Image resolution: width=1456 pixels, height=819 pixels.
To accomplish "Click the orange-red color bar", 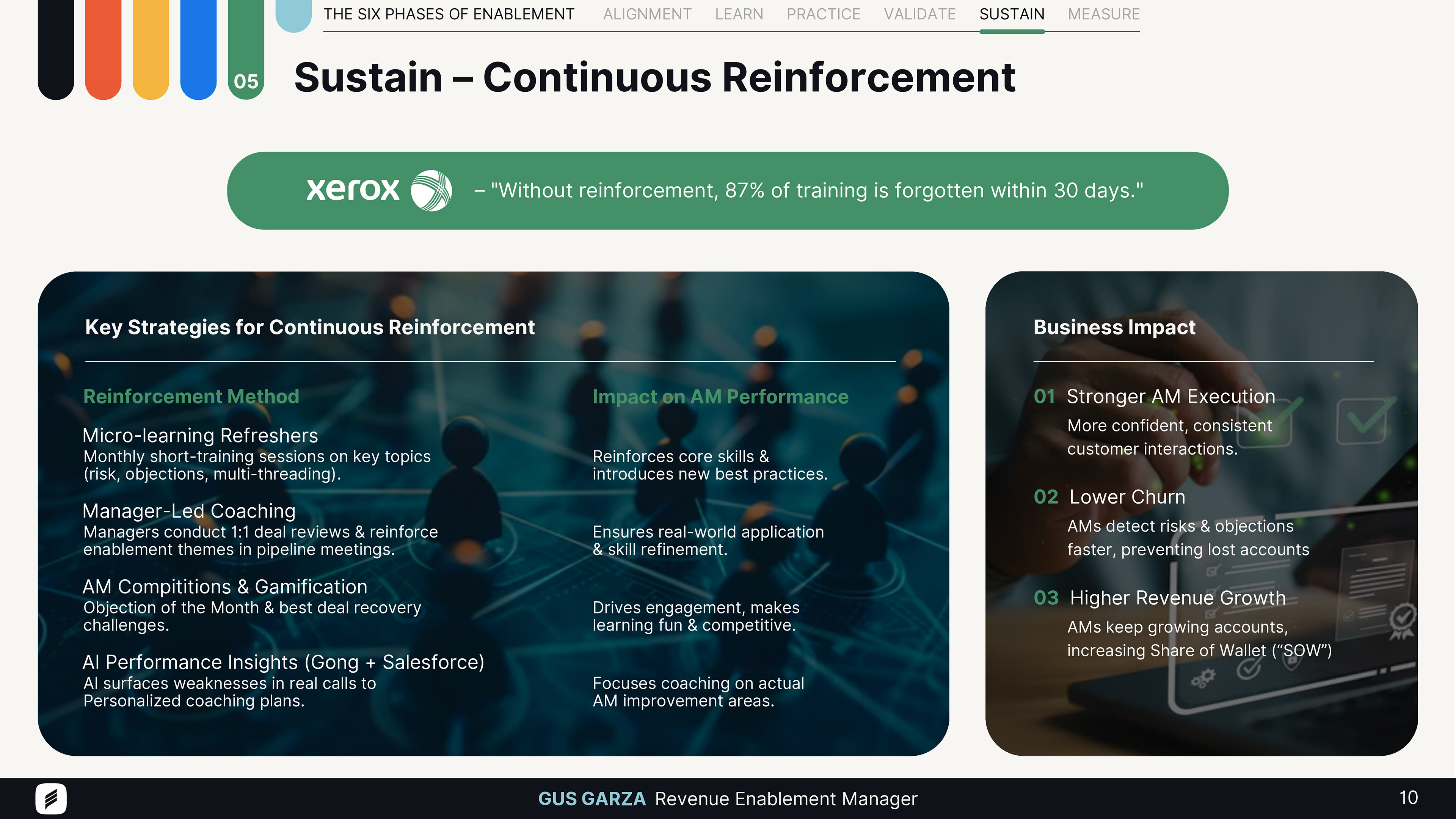I will [104, 50].
